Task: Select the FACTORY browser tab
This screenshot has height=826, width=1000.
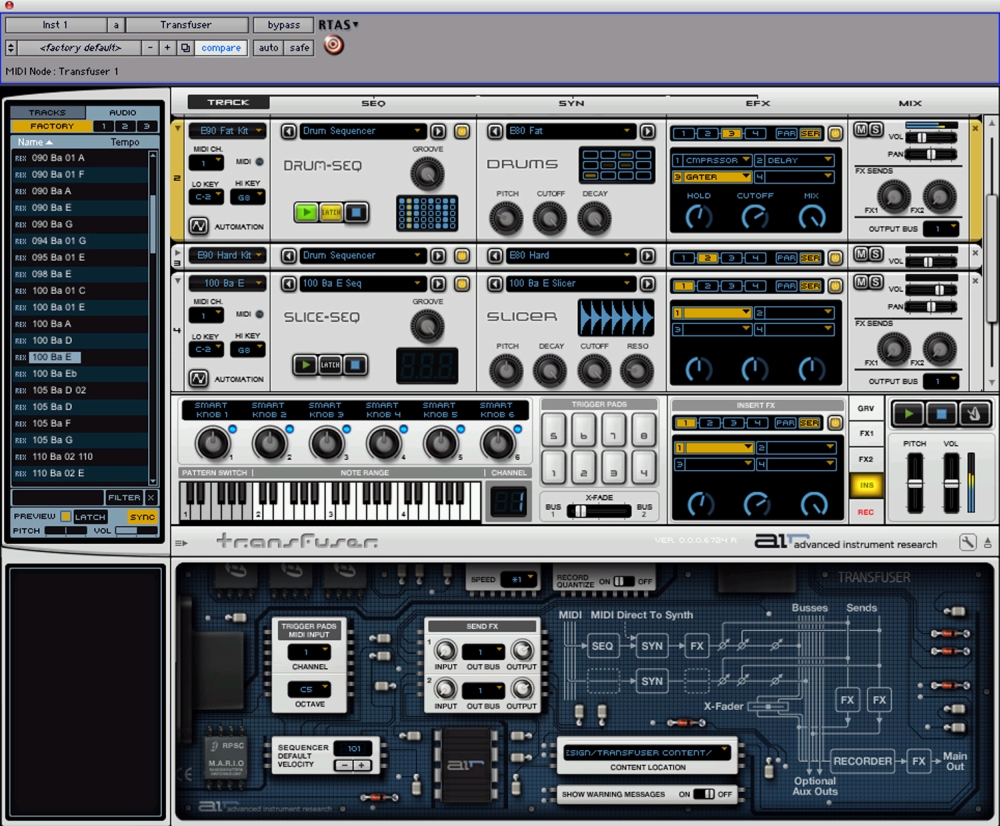Action: click(x=52, y=126)
